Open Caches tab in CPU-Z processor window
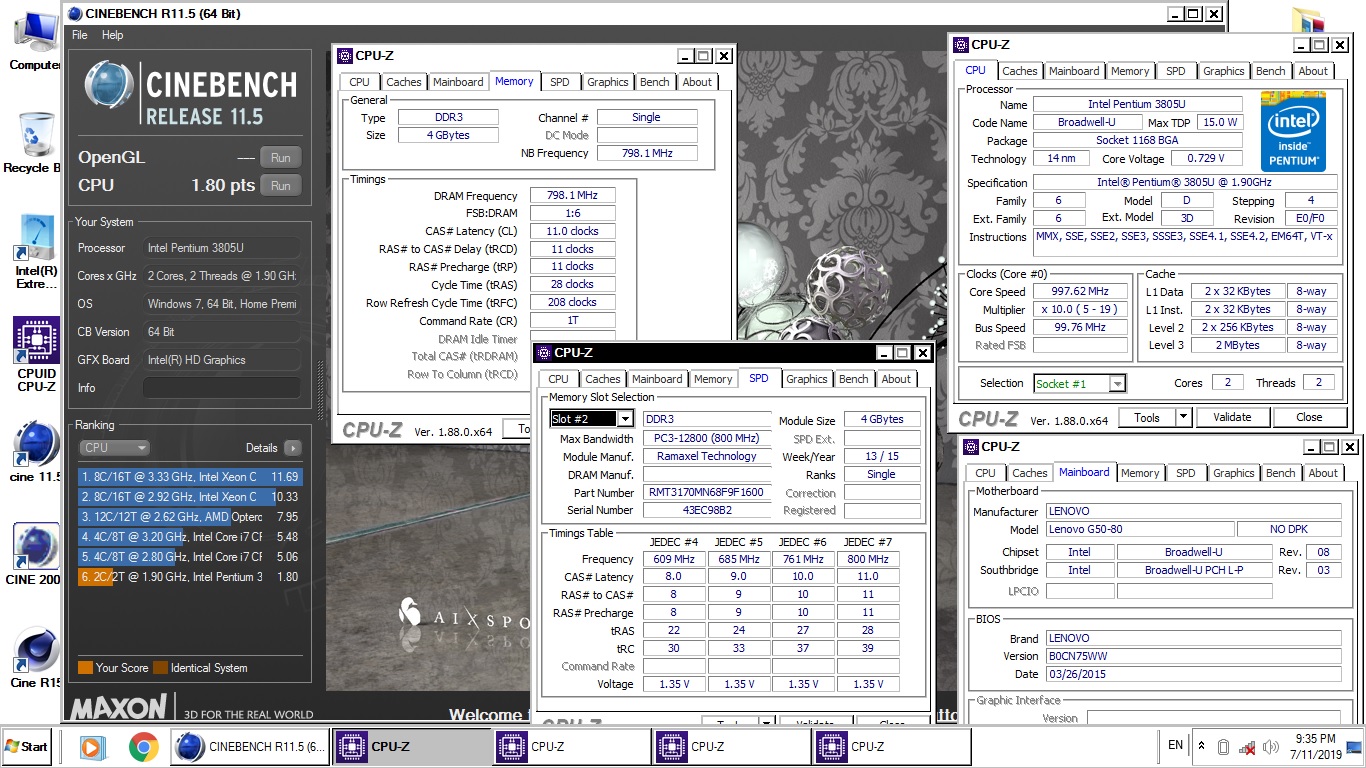Screen dimensions: 1366x768 (1020, 71)
